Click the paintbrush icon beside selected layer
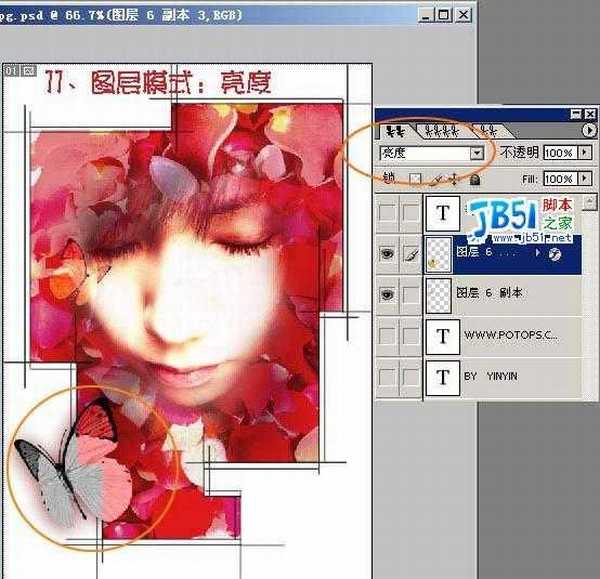 coord(410,255)
